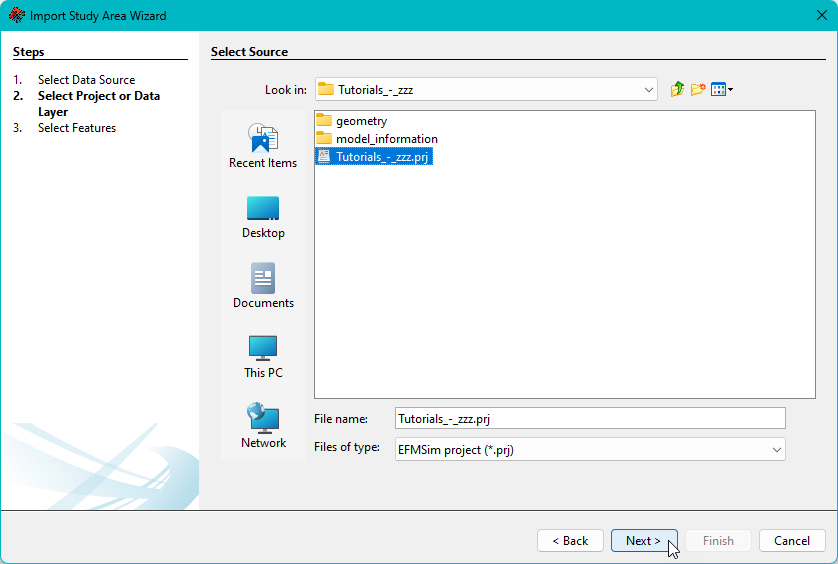The image size is (838, 564).
Task: Click the Select Data Source step
Action: [86, 80]
